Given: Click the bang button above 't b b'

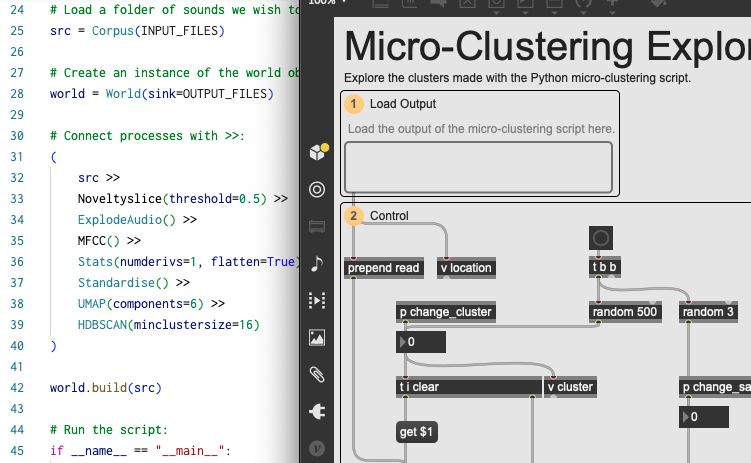Looking at the screenshot, I should pyautogui.click(x=601, y=238).
